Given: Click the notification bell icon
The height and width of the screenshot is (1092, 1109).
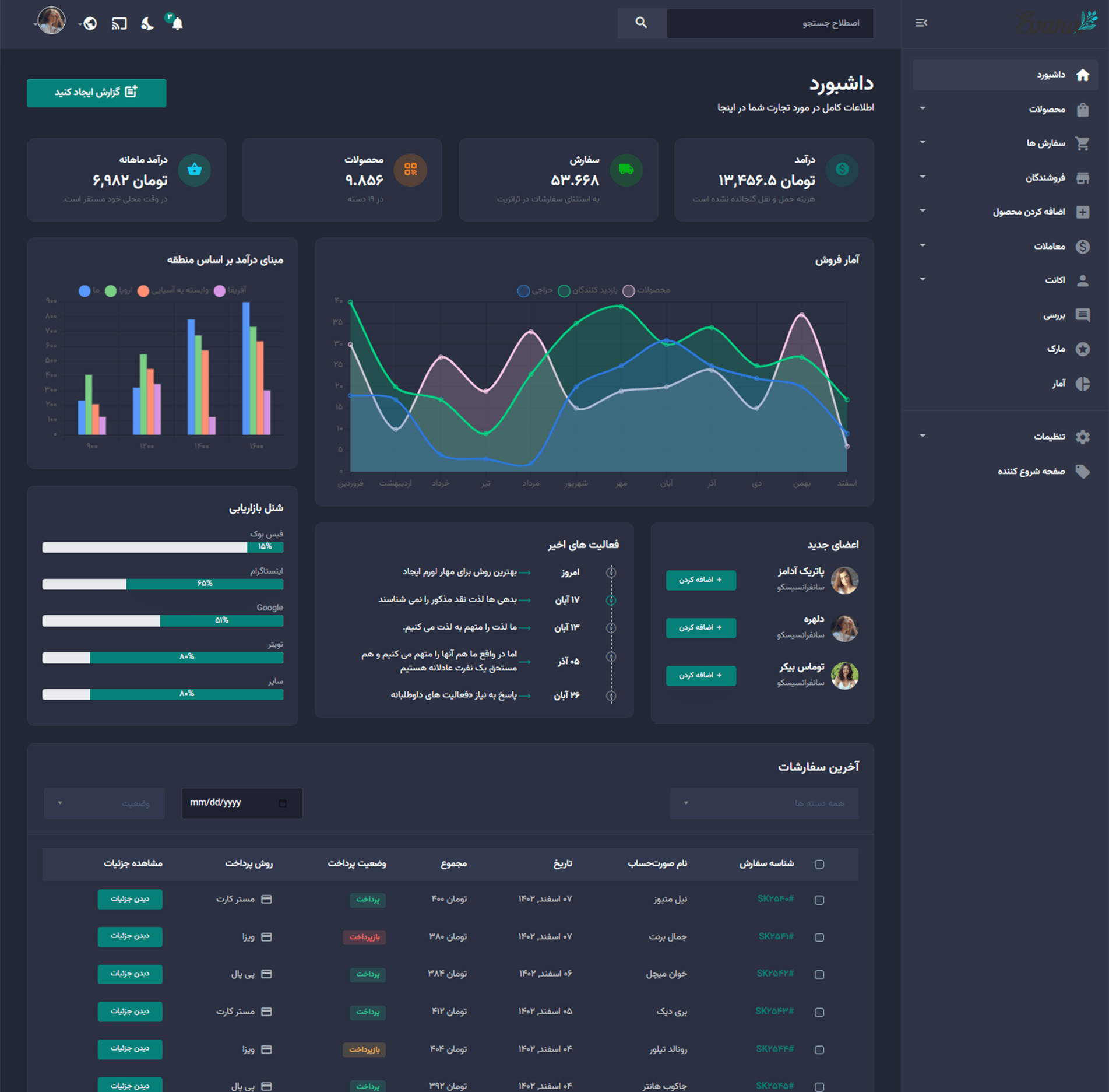Looking at the screenshot, I should point(177,23).
